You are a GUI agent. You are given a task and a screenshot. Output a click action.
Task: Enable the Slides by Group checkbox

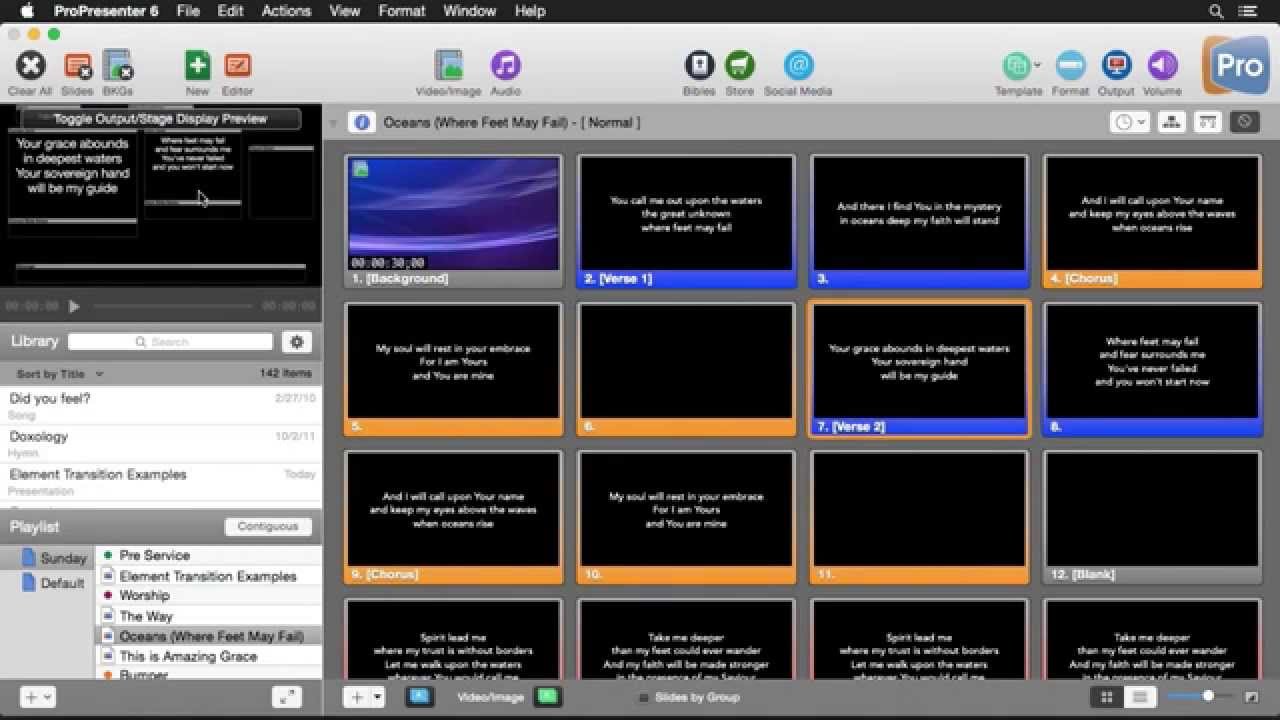point(644,697)
